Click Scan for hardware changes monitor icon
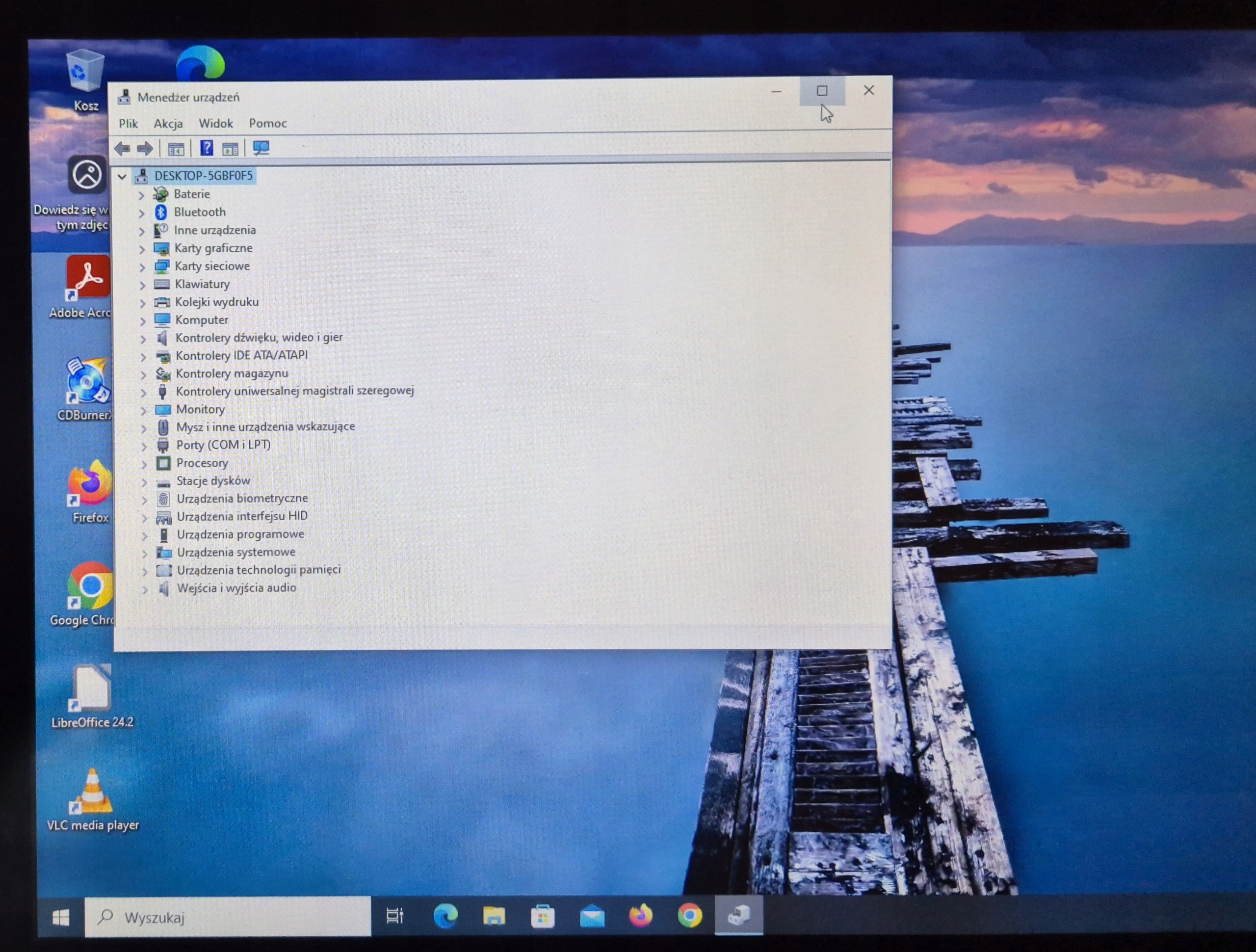 tap(261, 149)
